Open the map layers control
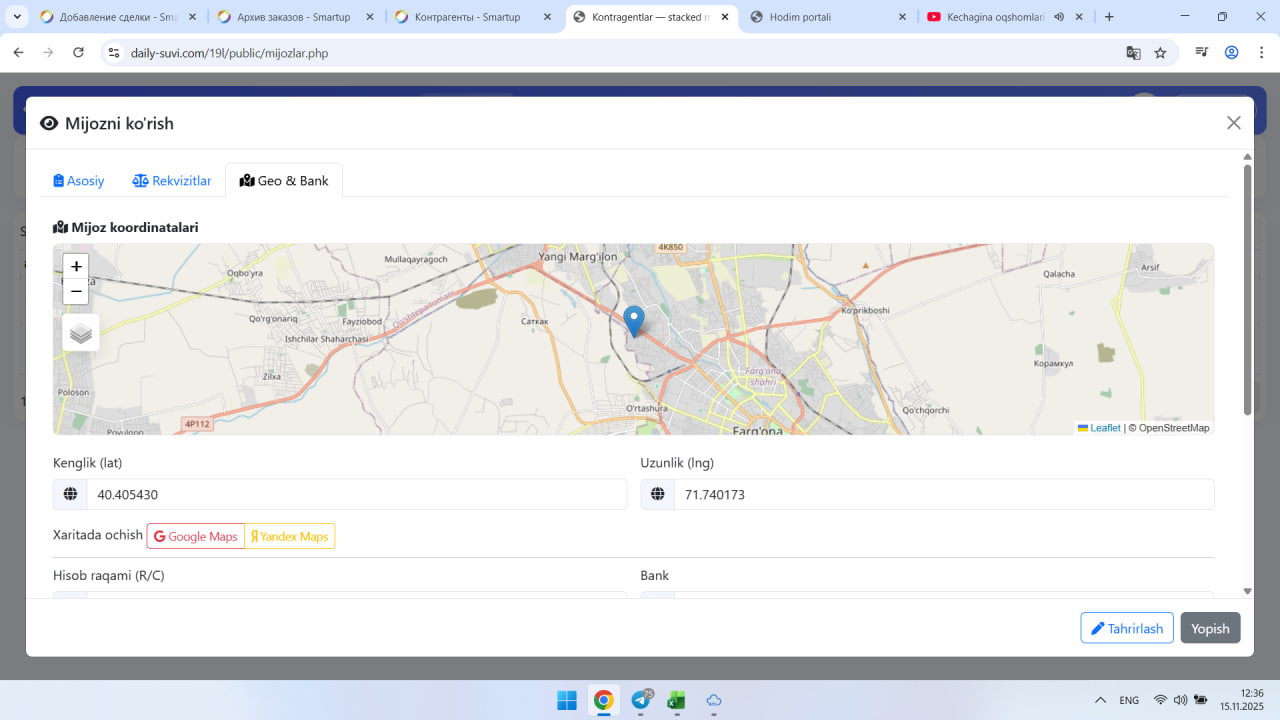The image size is (1280, 720). pyautogui.click(x=81, y=333)
